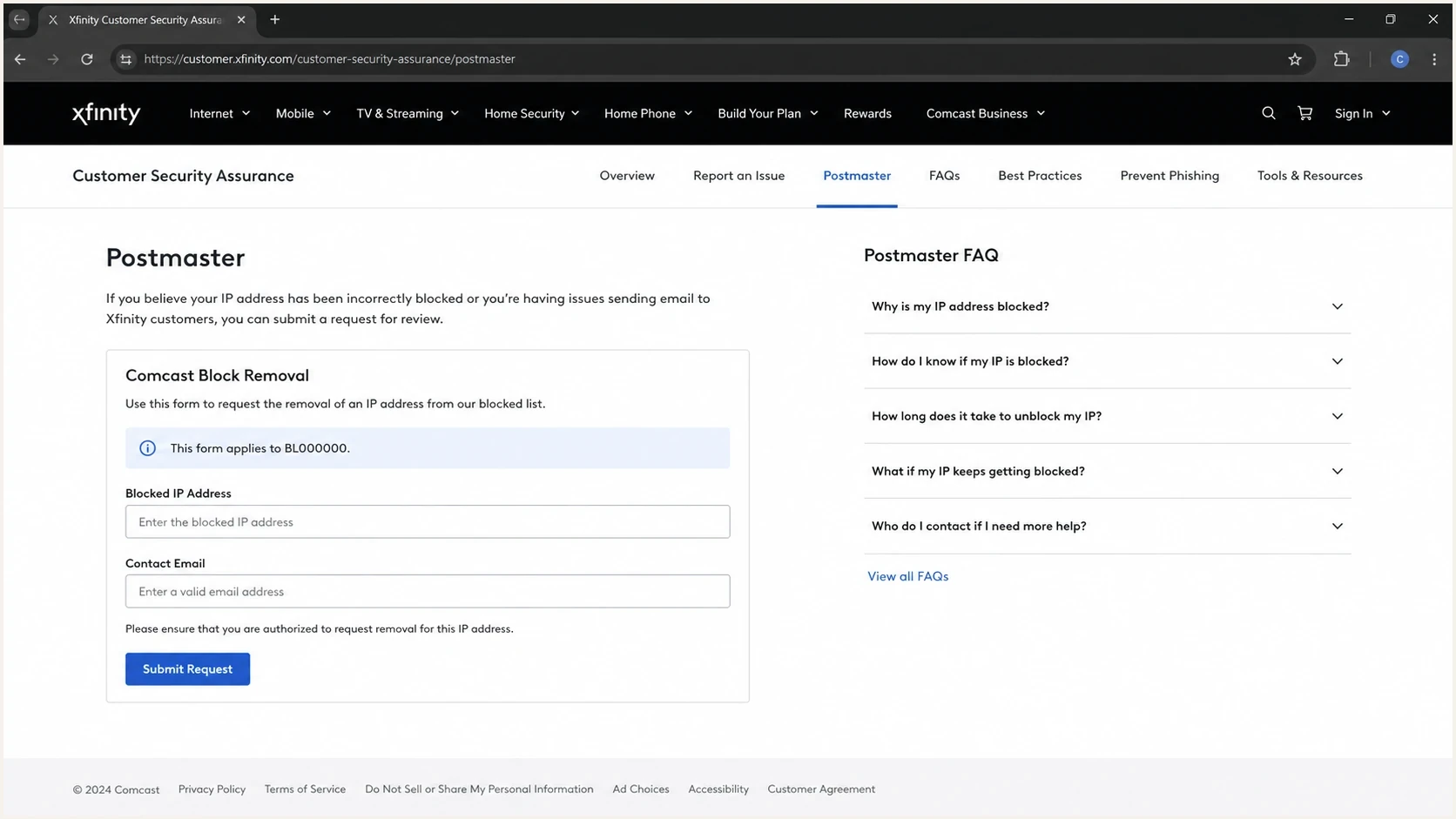
Task: Expand the Build Your Plan menu
Action: pos(768,113)
